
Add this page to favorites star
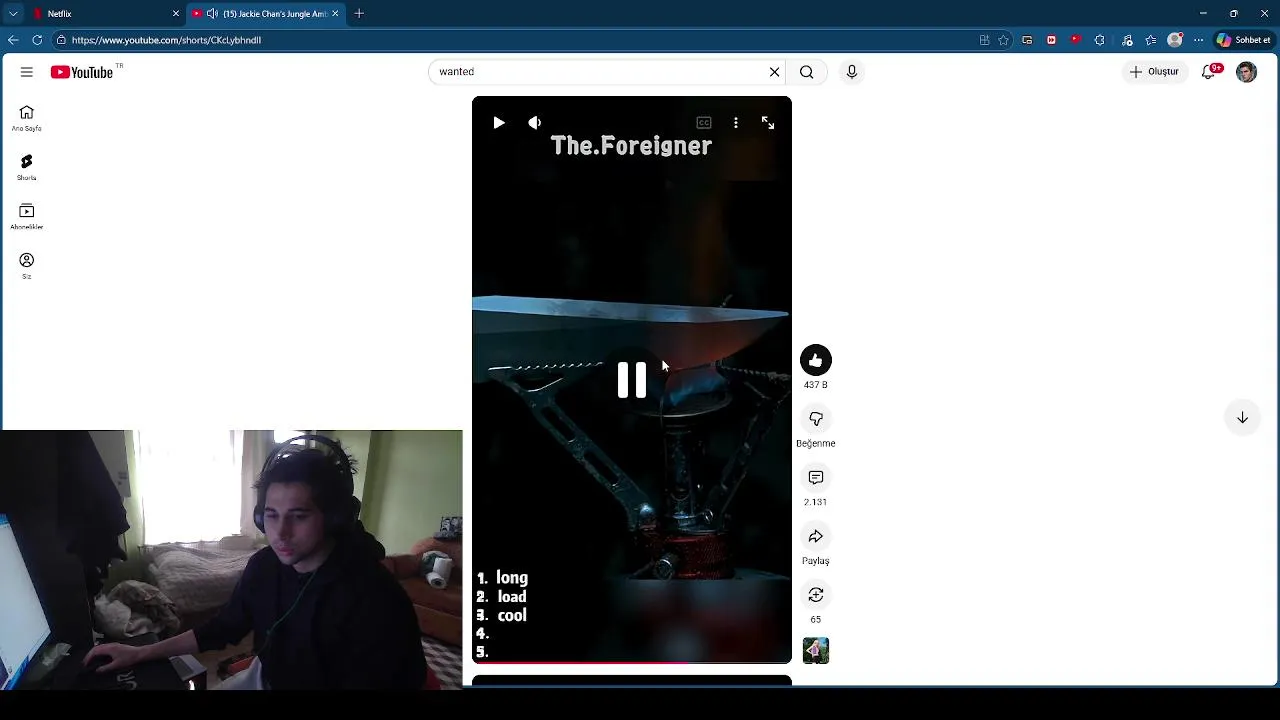coord(1003,40)
